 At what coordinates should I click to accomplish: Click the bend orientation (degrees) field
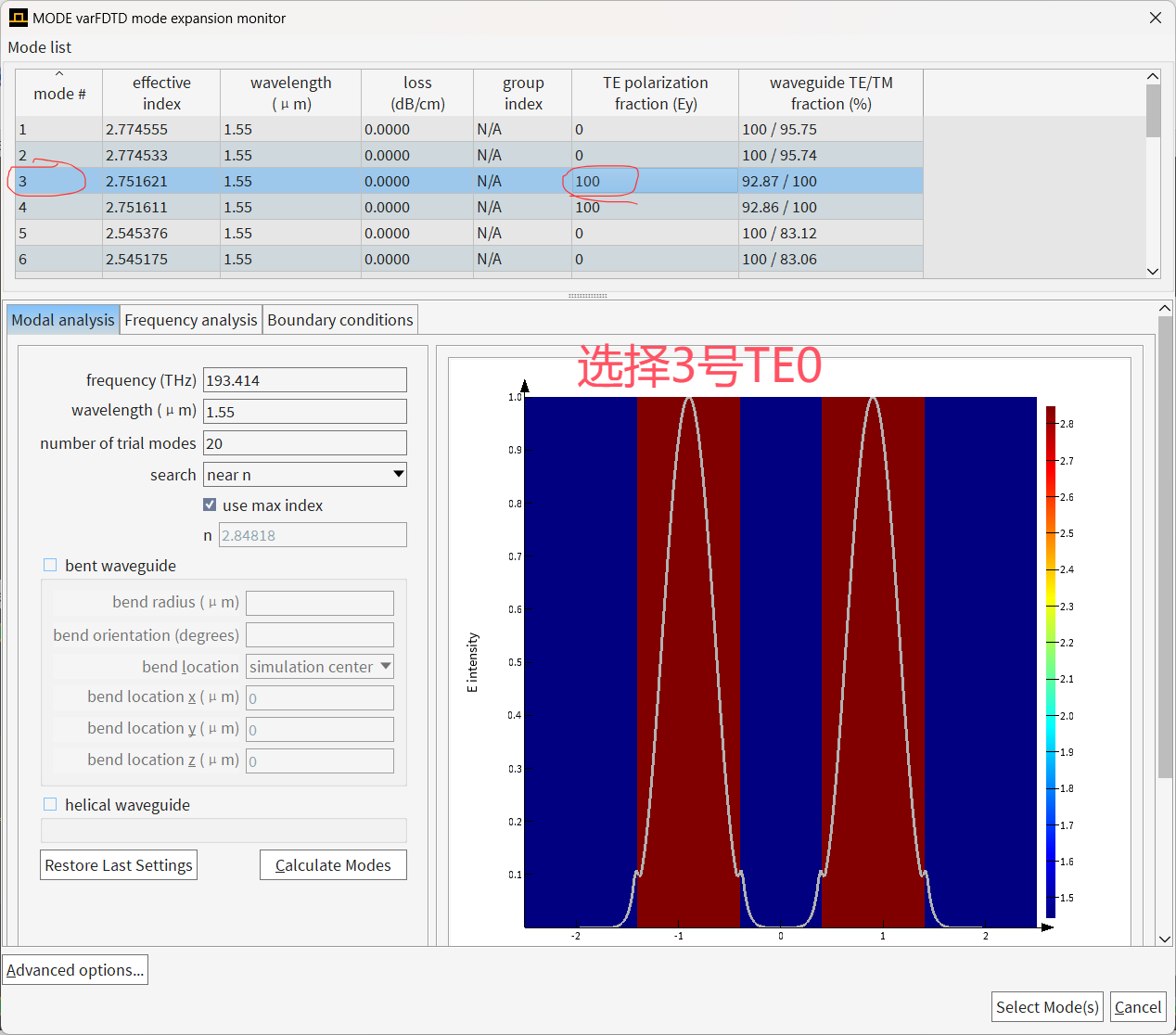(x=320, y=635)
